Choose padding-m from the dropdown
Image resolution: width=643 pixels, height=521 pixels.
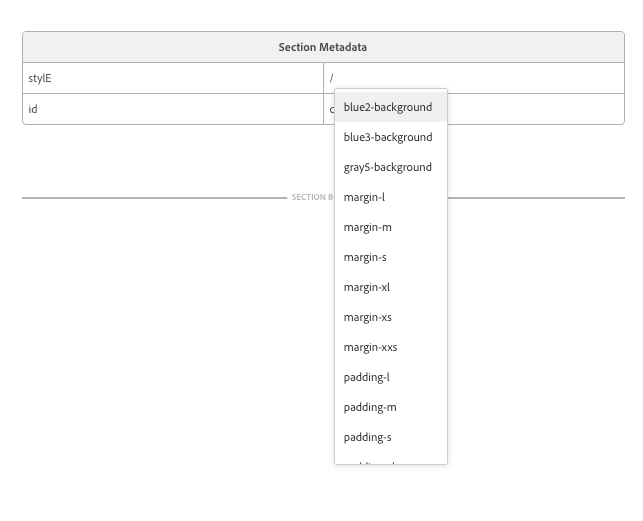(391, 407)
